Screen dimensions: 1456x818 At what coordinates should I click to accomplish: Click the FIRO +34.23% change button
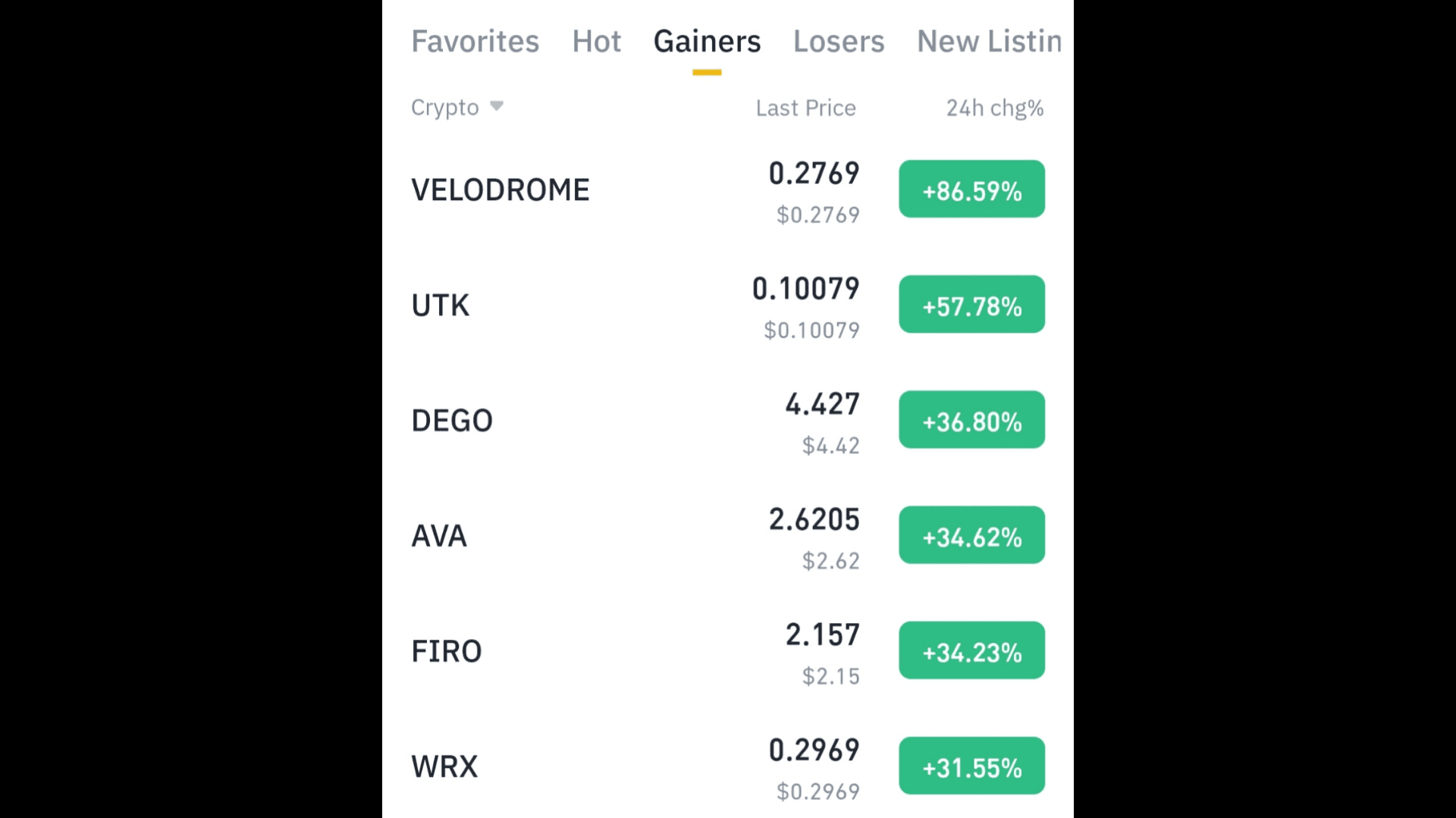pos(971,650)
